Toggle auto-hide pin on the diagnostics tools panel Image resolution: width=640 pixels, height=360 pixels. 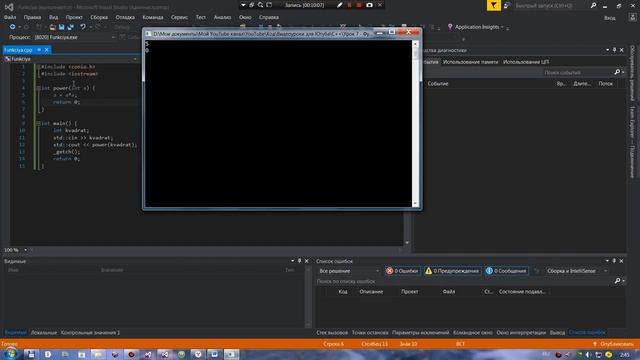(x=614, y=50)
